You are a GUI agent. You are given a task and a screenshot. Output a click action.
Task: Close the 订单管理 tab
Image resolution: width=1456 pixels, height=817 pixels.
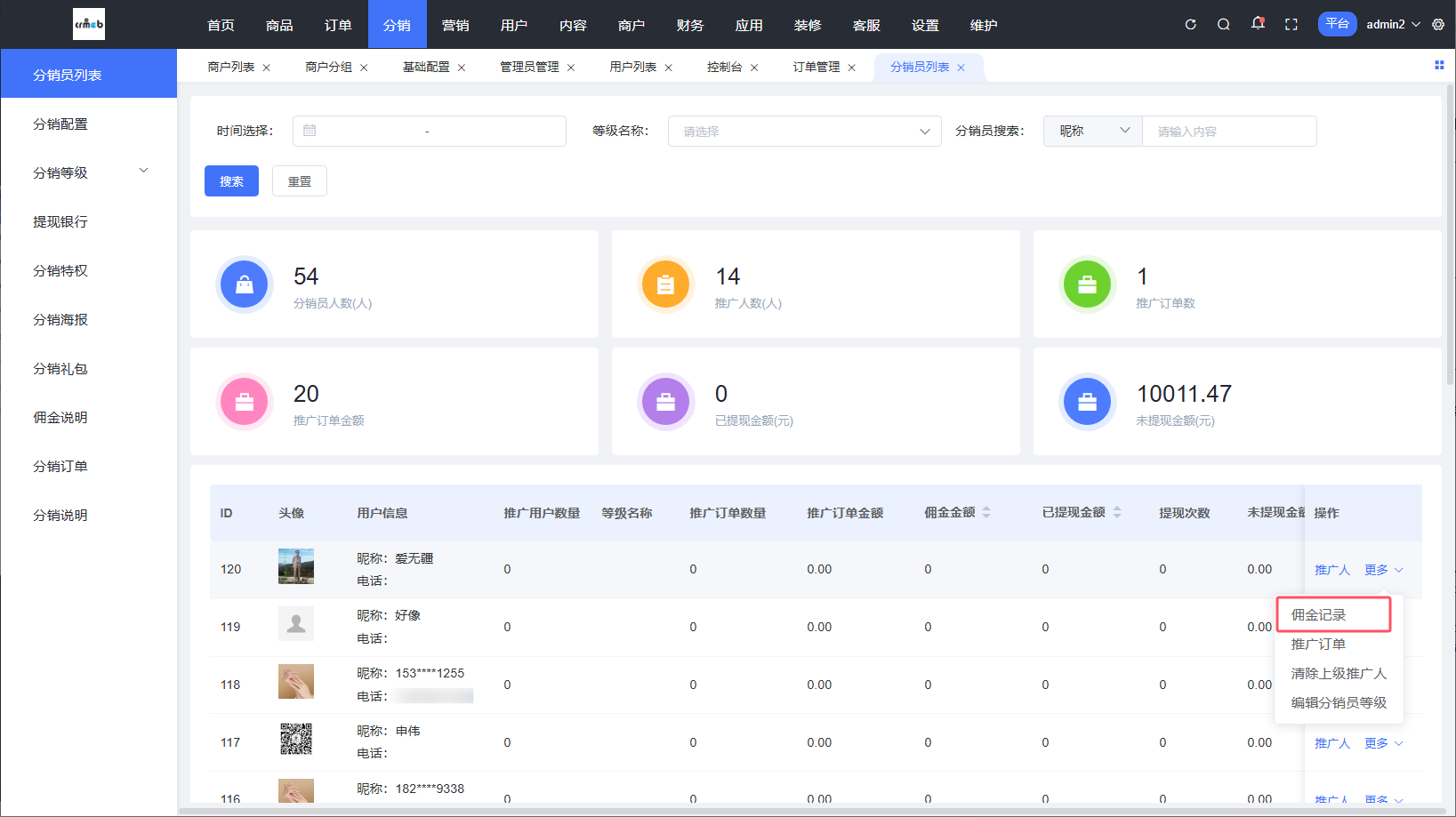852,68
